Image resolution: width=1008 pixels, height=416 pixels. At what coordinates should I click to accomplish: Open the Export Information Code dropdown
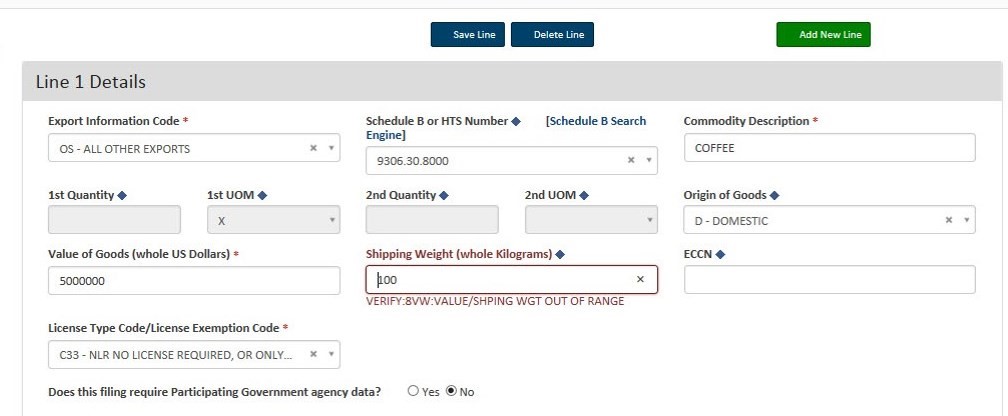pos(194,148)
